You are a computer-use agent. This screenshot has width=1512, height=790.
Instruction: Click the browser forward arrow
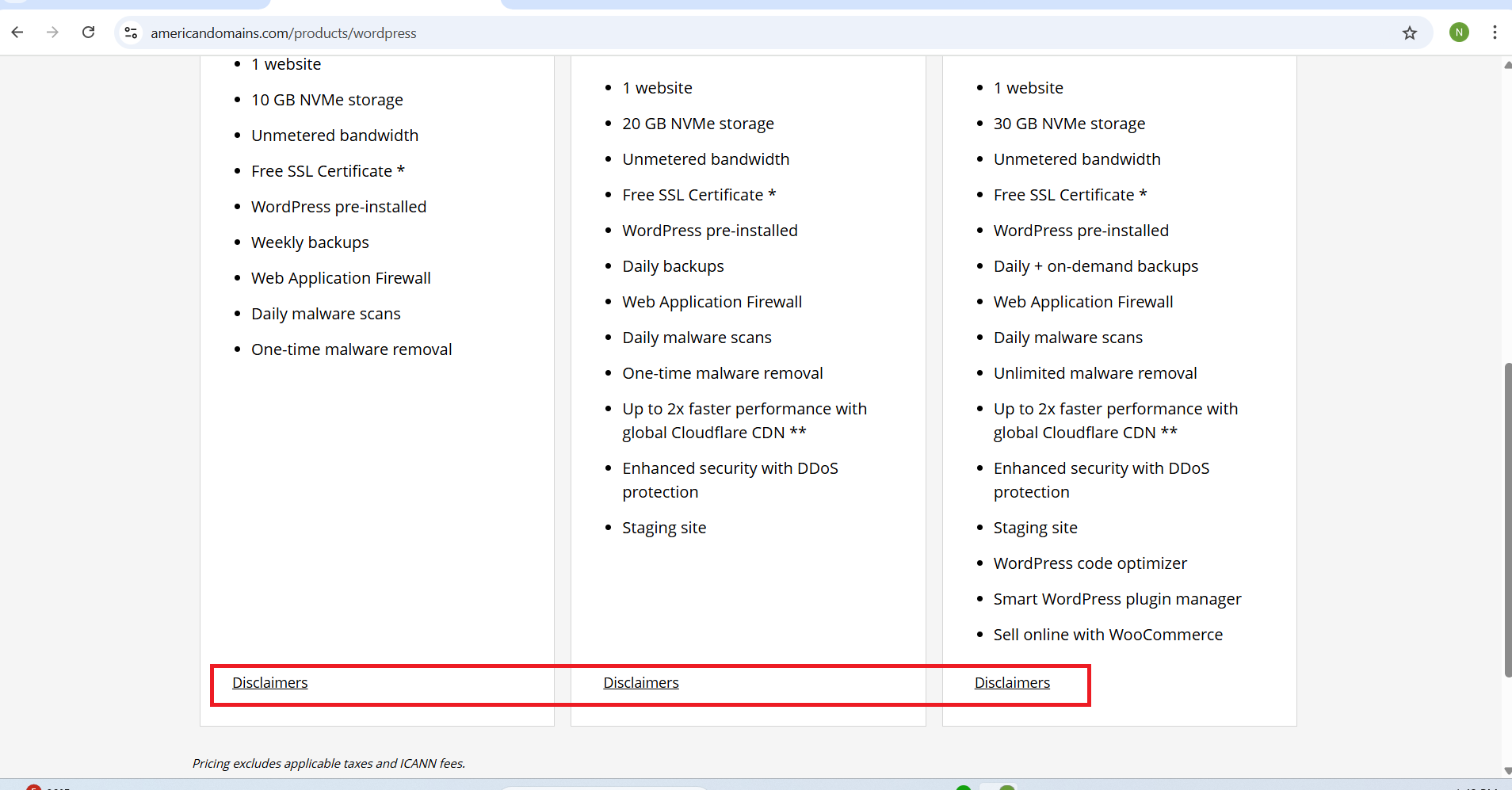tap(52, 32)
